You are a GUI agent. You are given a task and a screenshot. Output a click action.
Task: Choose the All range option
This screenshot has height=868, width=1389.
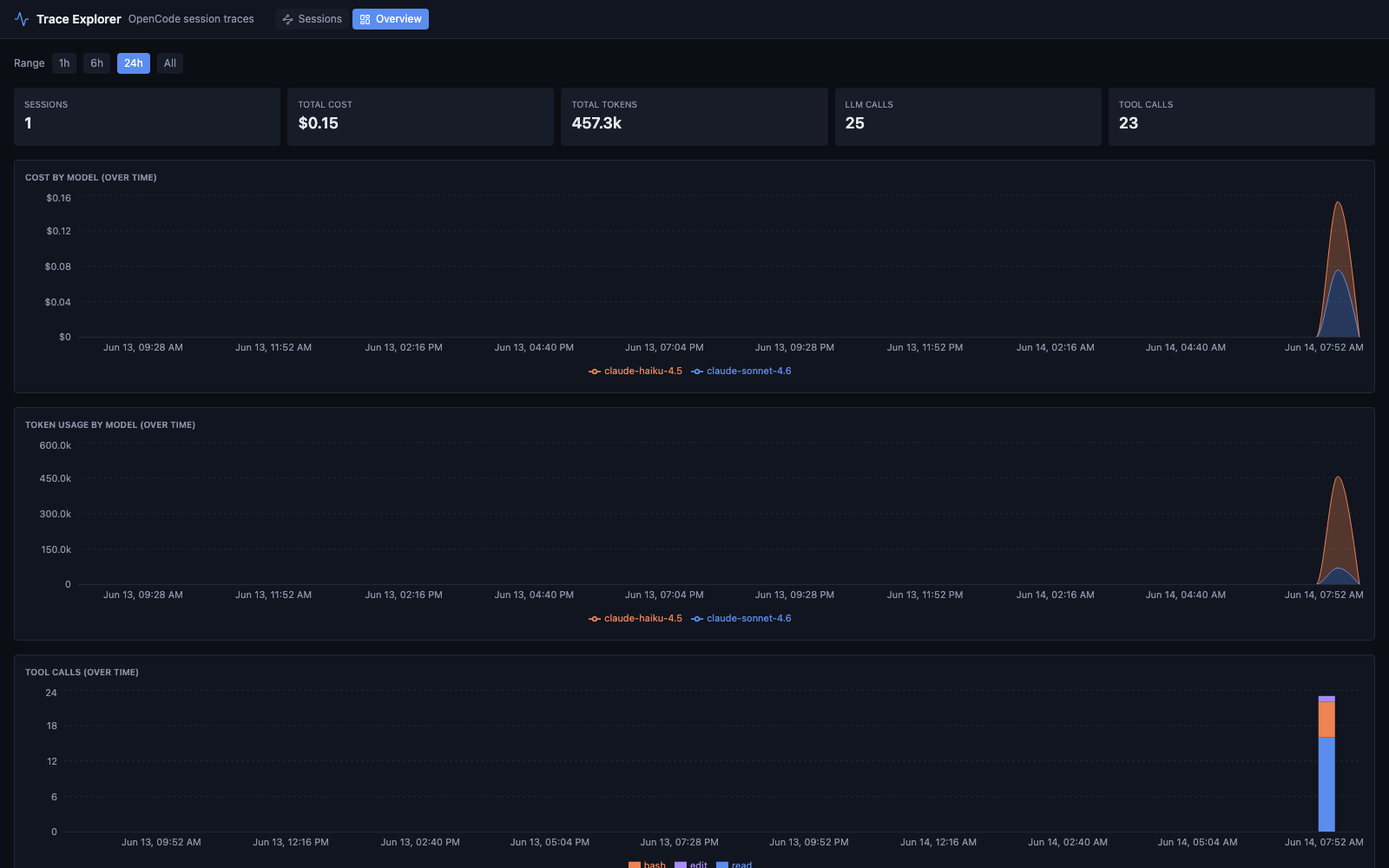click(x=170, y=63)
